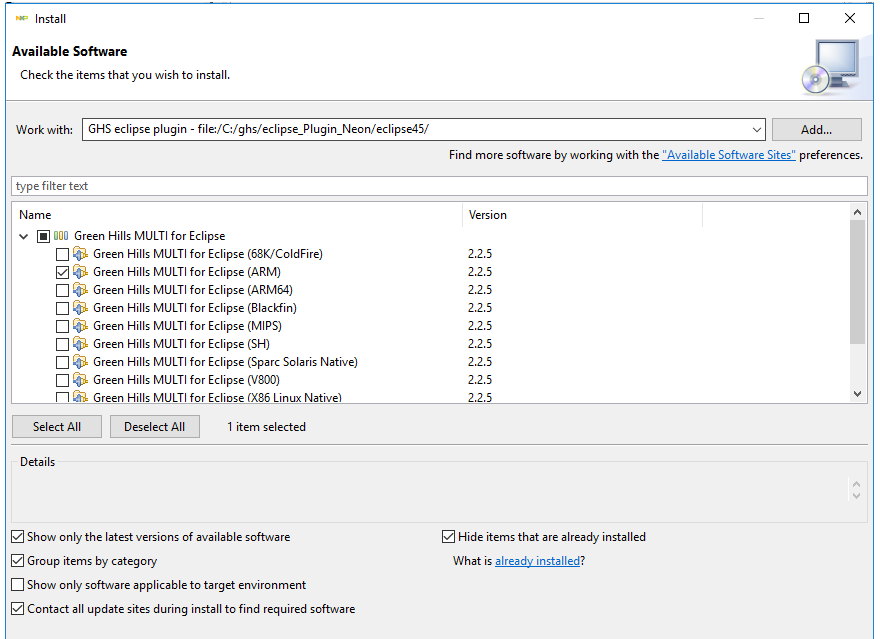This screenshot has height=639, width=880.
Task: Click the software list scroll down arrow
Action: click(x=857, y=394)
